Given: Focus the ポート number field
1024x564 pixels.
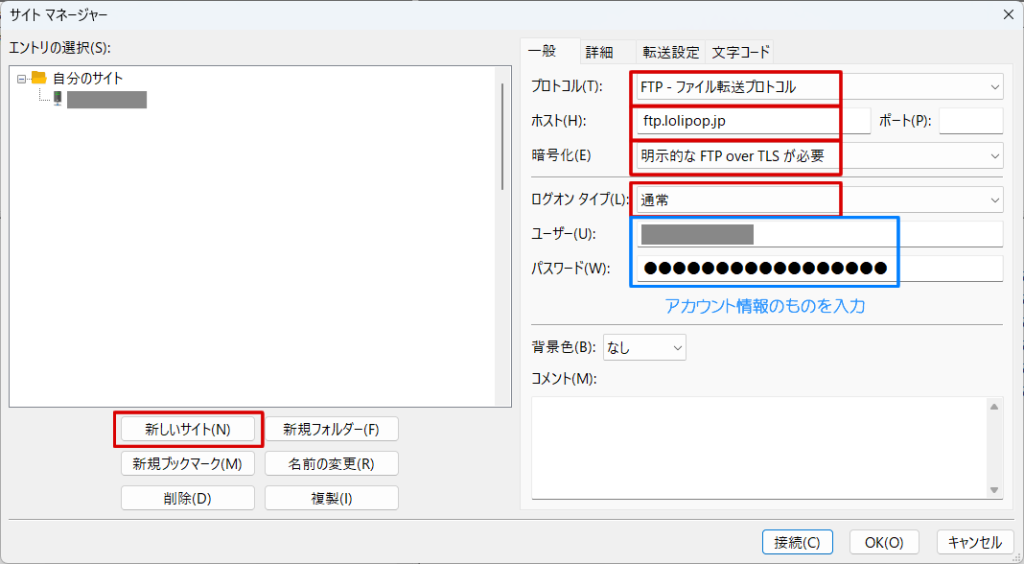Looking at the screenshot, I should coord(970,121).
